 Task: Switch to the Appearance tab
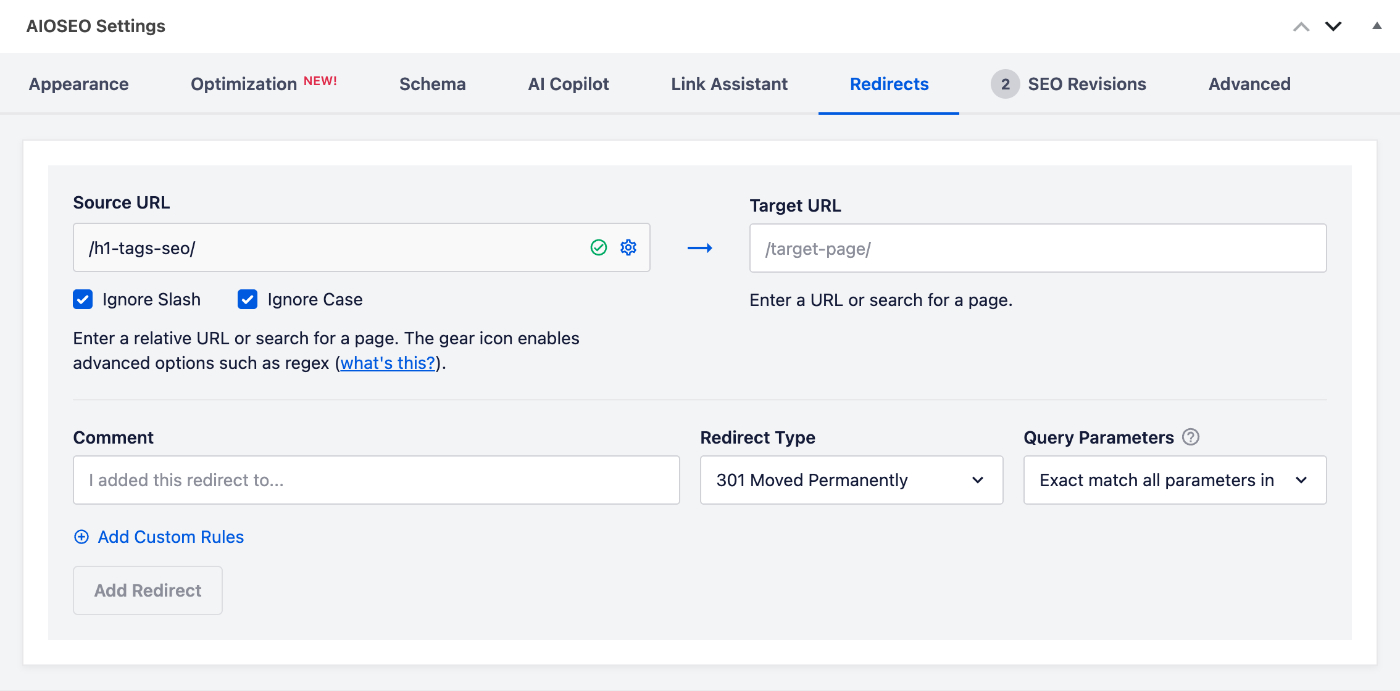(79, 84)
